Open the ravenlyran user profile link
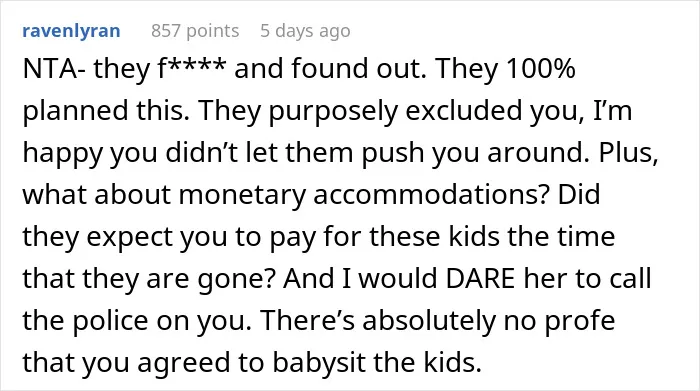This screenshot has width=700, height=391. click(x=71, y=31)
